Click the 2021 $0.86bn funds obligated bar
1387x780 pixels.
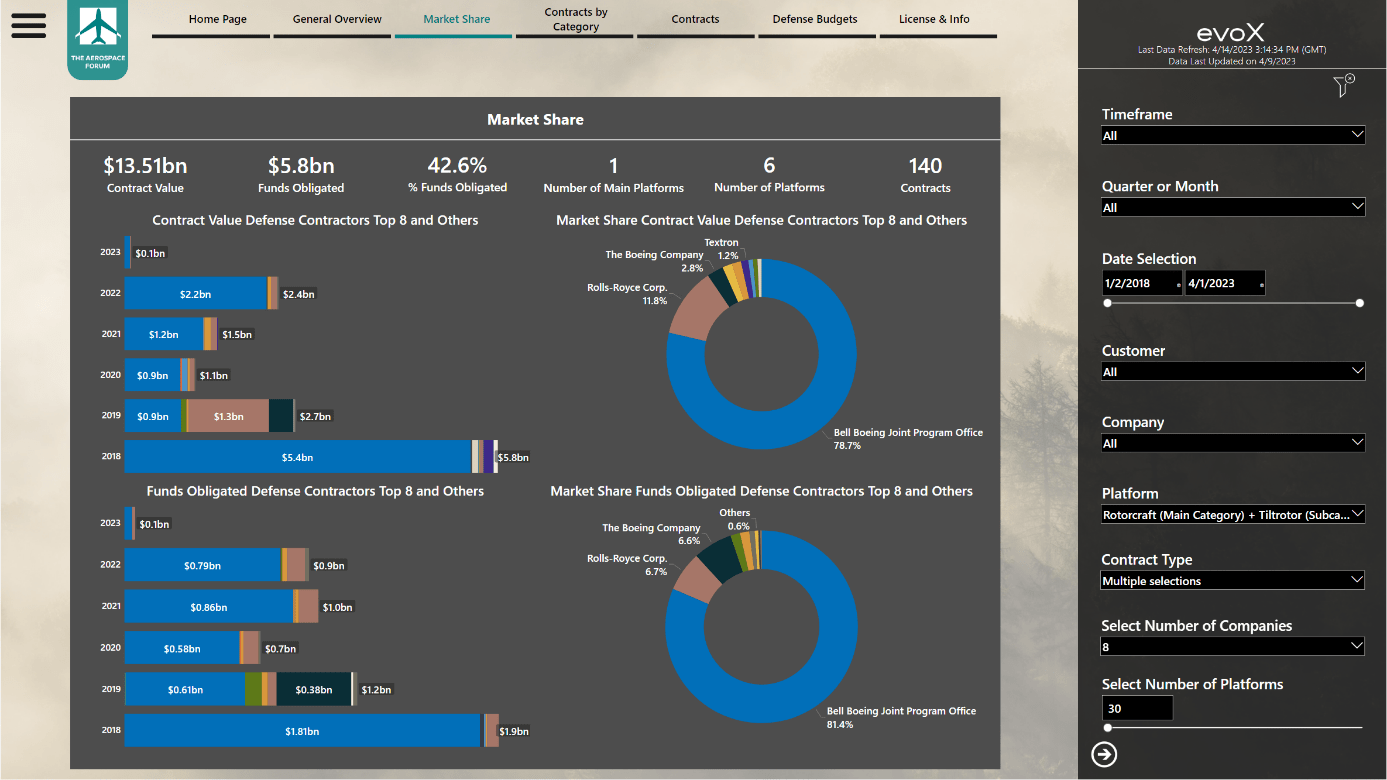(208, 607)
